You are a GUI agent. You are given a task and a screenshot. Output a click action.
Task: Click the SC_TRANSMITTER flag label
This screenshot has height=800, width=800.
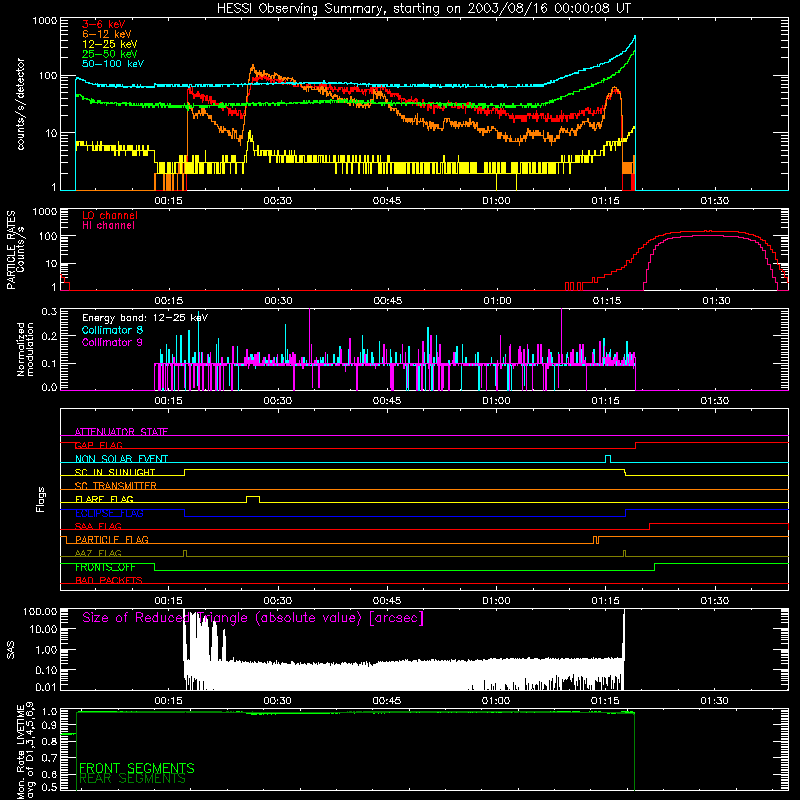[x=116, y=486]
